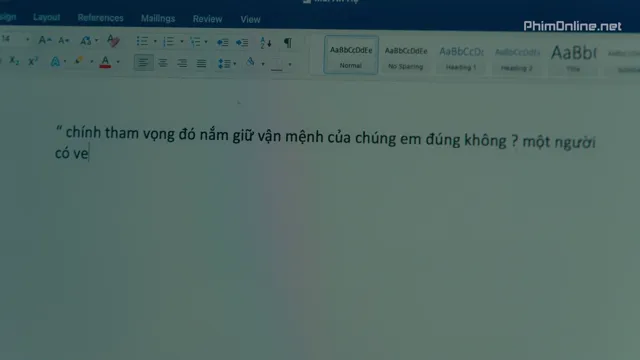Place cursor after "có ve" text
Screen dimensions: 640x360
[89, 153]
